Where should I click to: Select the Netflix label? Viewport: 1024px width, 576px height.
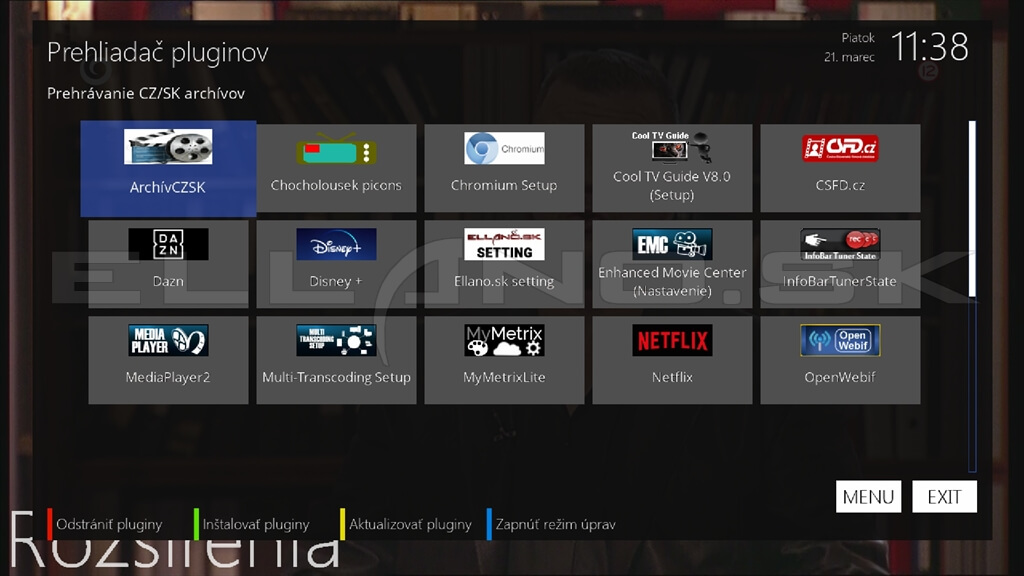coord(672,377)
